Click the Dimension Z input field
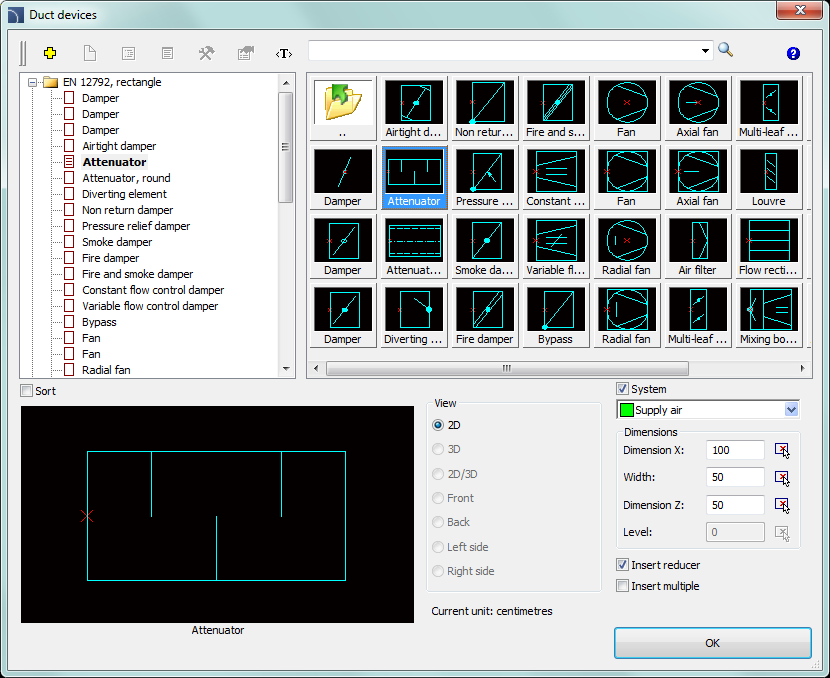This screenshot has height=678, width=830. tap(735, 505)
